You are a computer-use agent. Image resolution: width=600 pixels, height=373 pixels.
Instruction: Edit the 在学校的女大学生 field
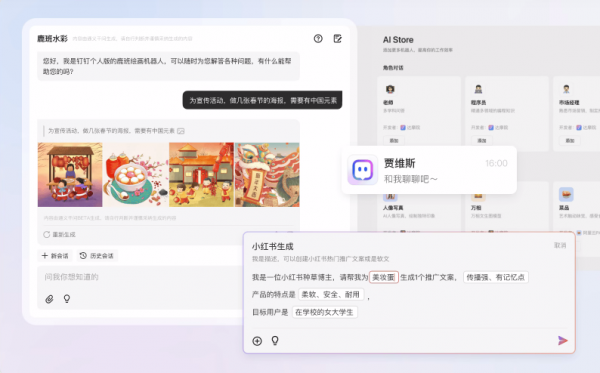tap(324, 312)
